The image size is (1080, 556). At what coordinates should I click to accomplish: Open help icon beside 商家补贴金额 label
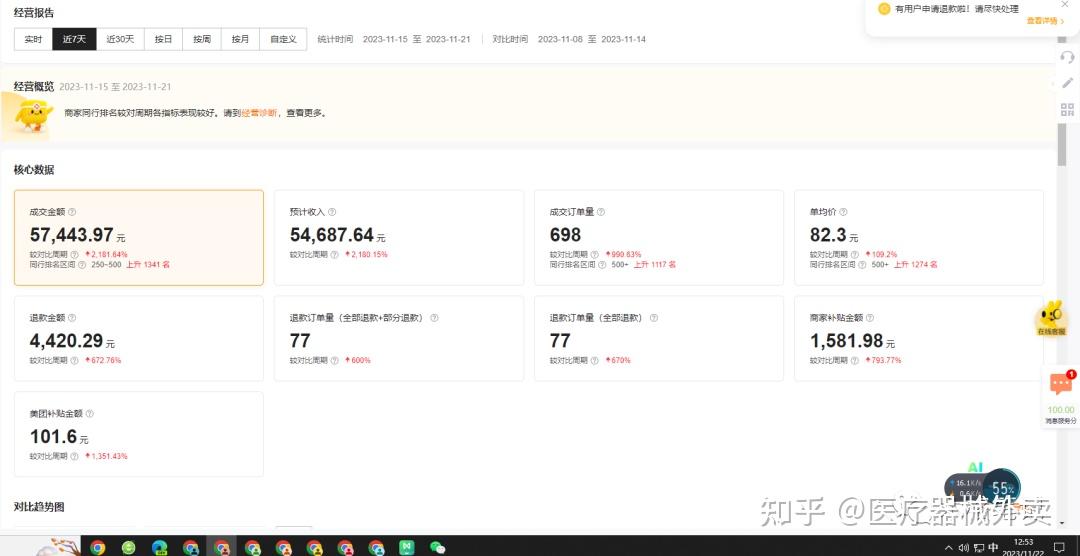[870, 318]
